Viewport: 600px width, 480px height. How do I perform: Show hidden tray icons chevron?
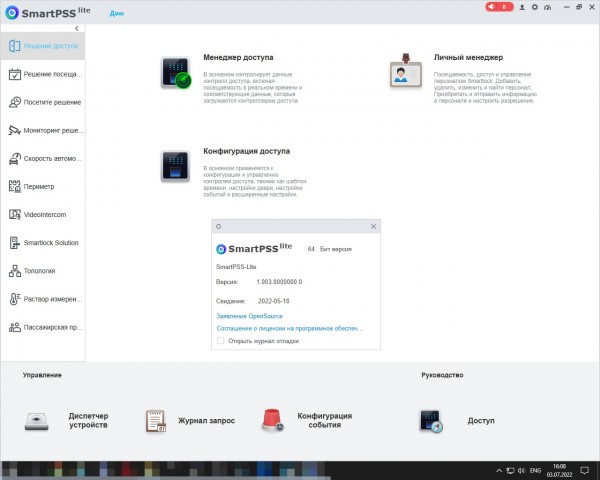tap(499, 470)
